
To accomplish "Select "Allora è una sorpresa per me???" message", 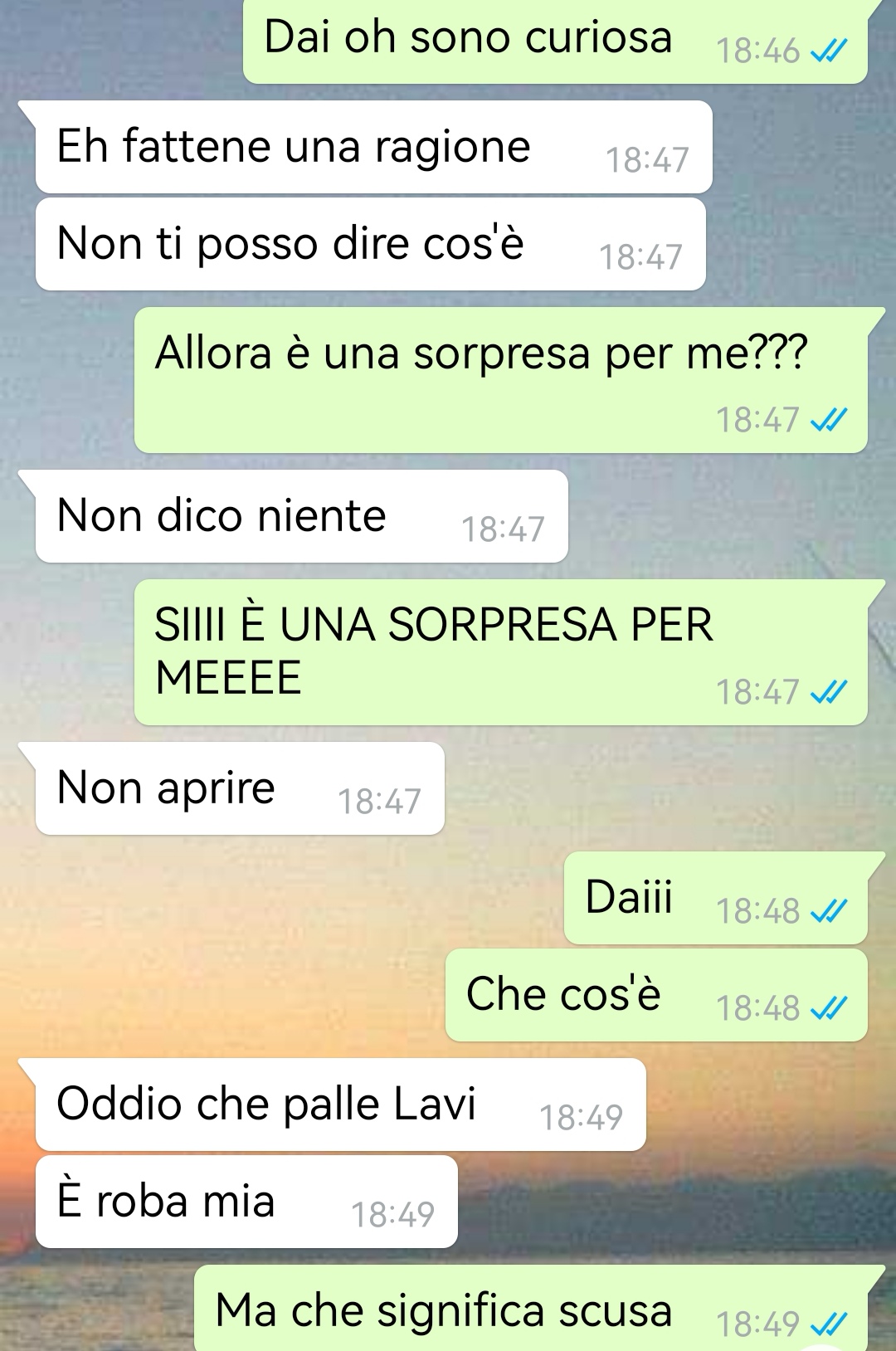I will pyautogui.click(x=501, y=380).
